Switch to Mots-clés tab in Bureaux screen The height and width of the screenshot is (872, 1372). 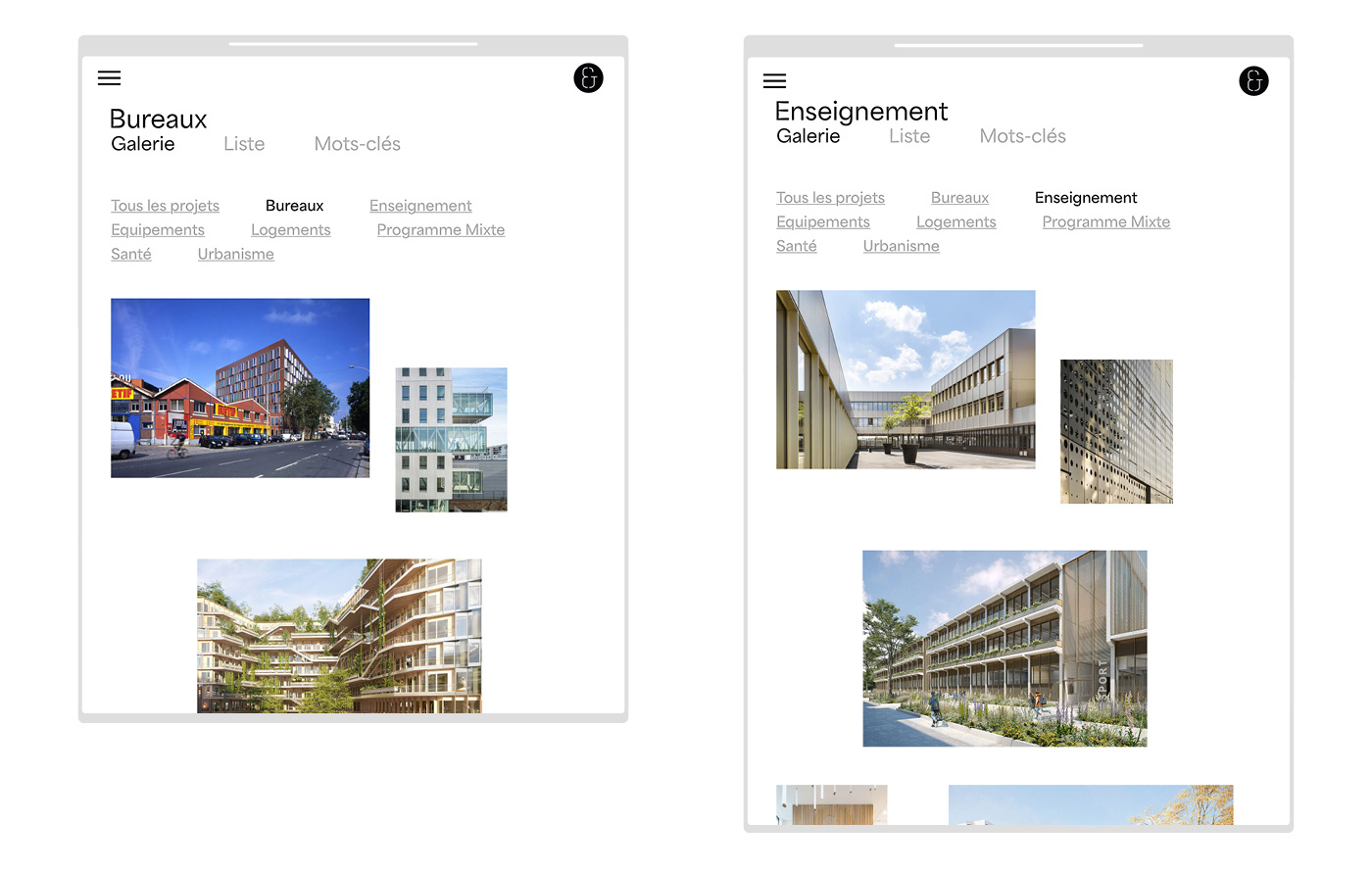(x=358, y=144)
